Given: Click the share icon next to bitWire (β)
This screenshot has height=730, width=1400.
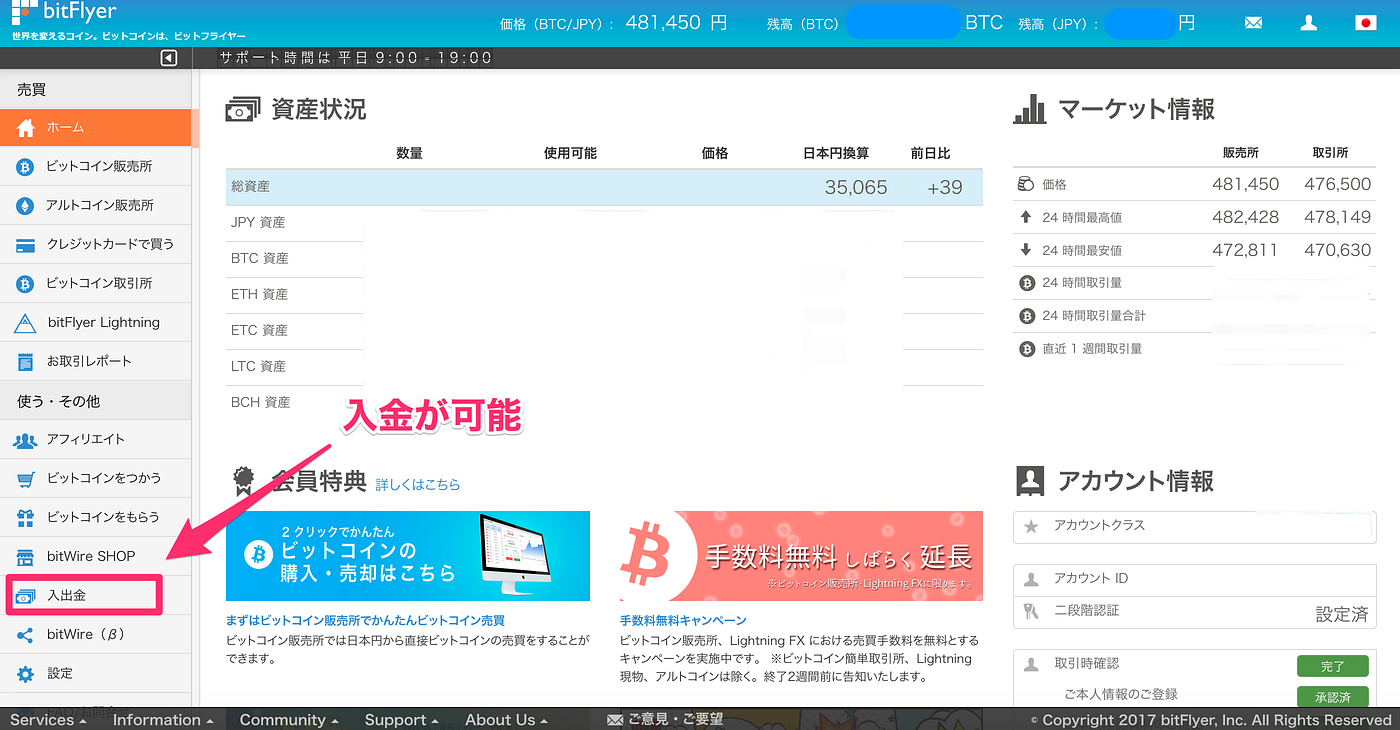Looking at the screenshot, I should 26,635.
